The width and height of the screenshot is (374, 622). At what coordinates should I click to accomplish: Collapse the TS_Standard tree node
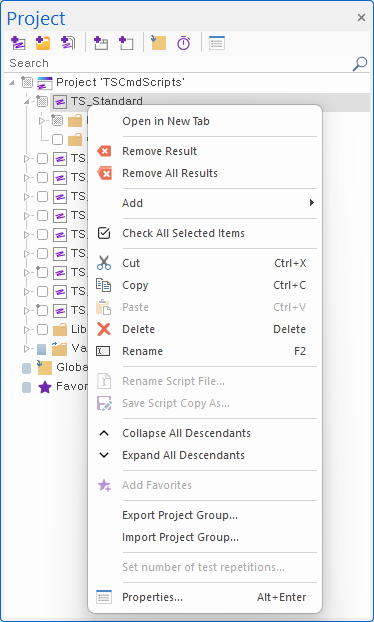pyautogui.click(x=27, y=102)
